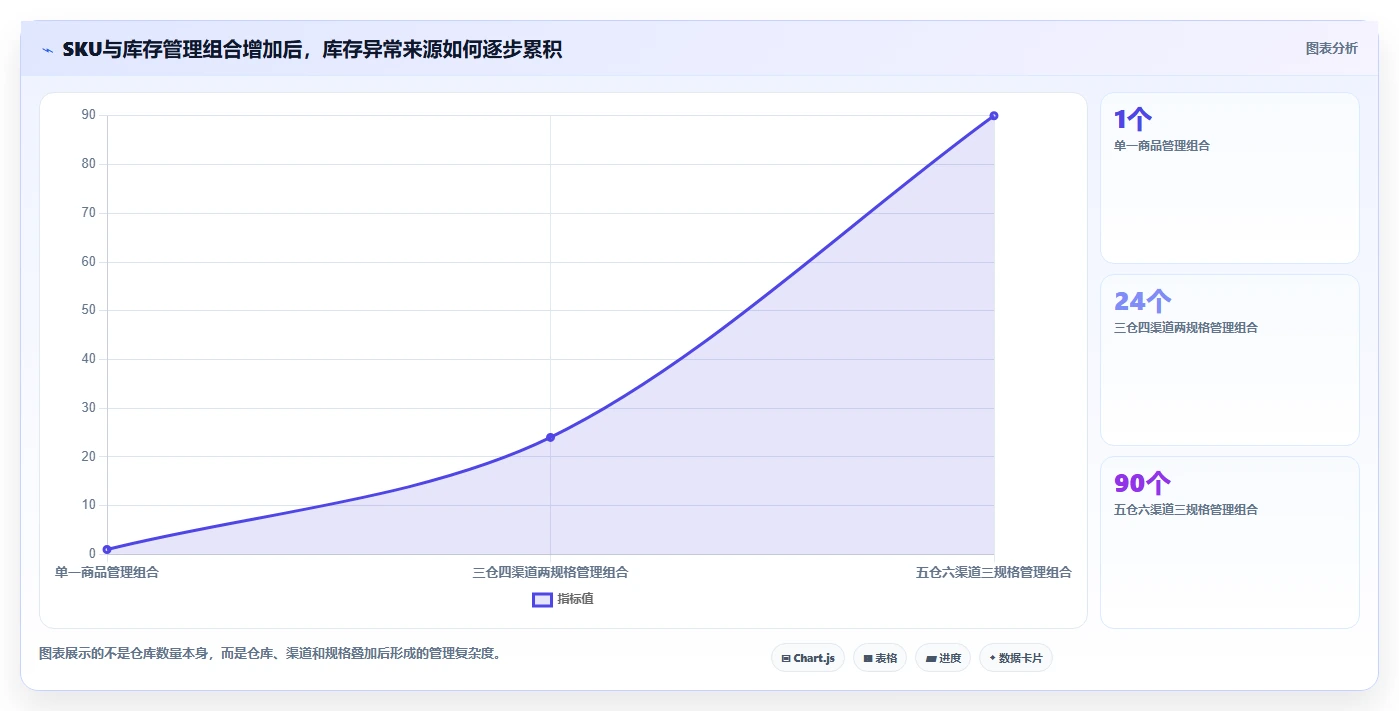
Task: Click the chart title text
Action: pos(312,49)
